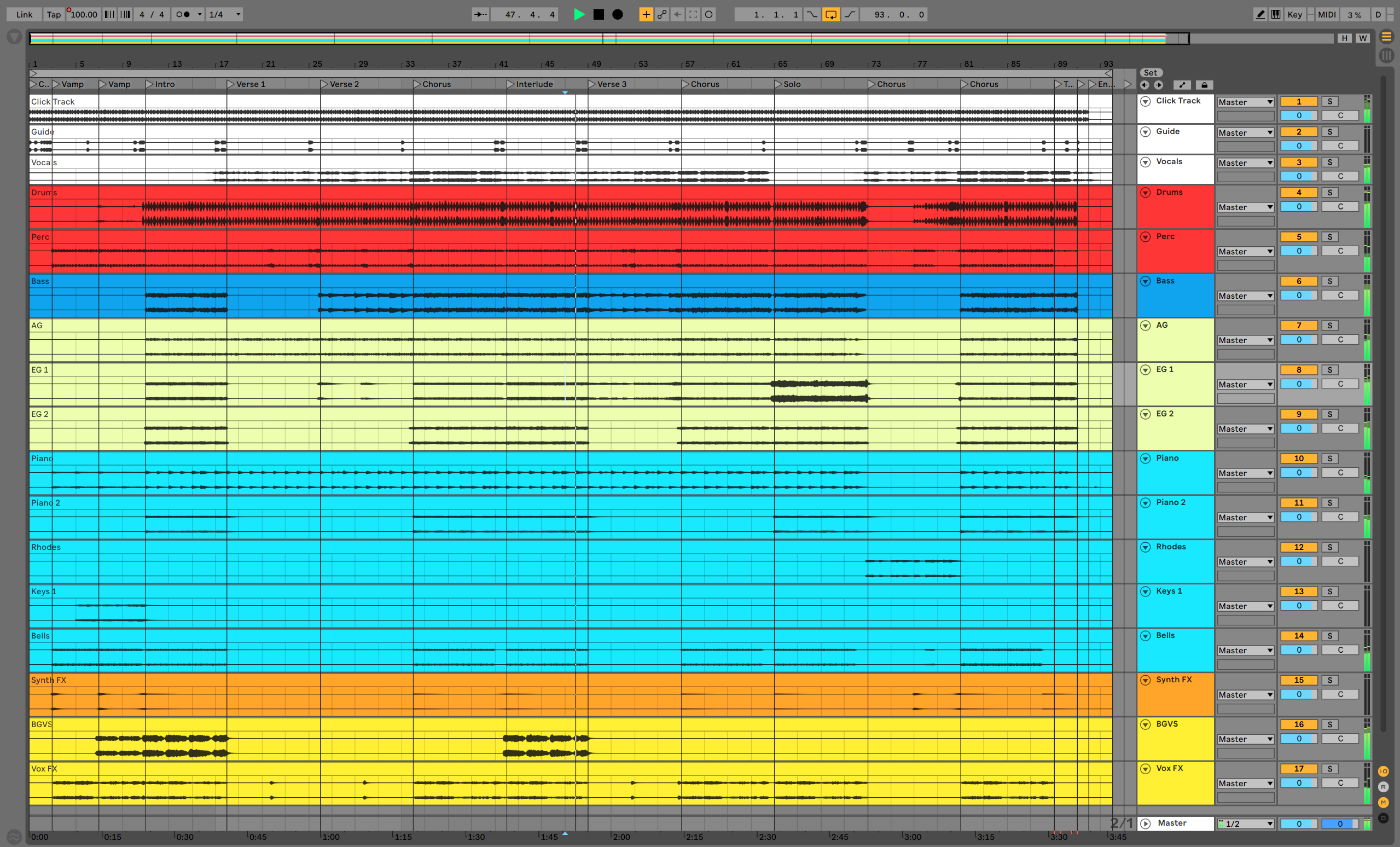Click the Set locator button

[x=1151, y=73]
